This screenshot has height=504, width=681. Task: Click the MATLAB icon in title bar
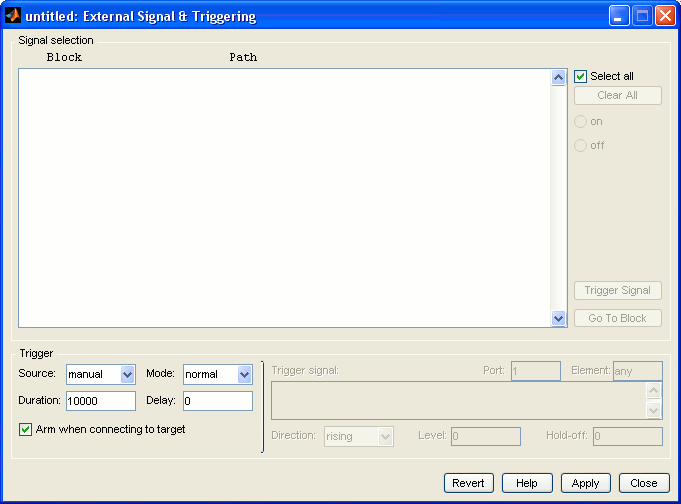coord(14,16)
